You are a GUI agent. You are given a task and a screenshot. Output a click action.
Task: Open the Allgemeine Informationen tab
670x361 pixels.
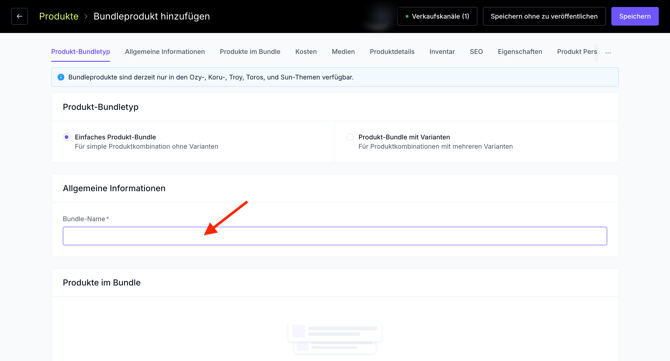point(165,52)
